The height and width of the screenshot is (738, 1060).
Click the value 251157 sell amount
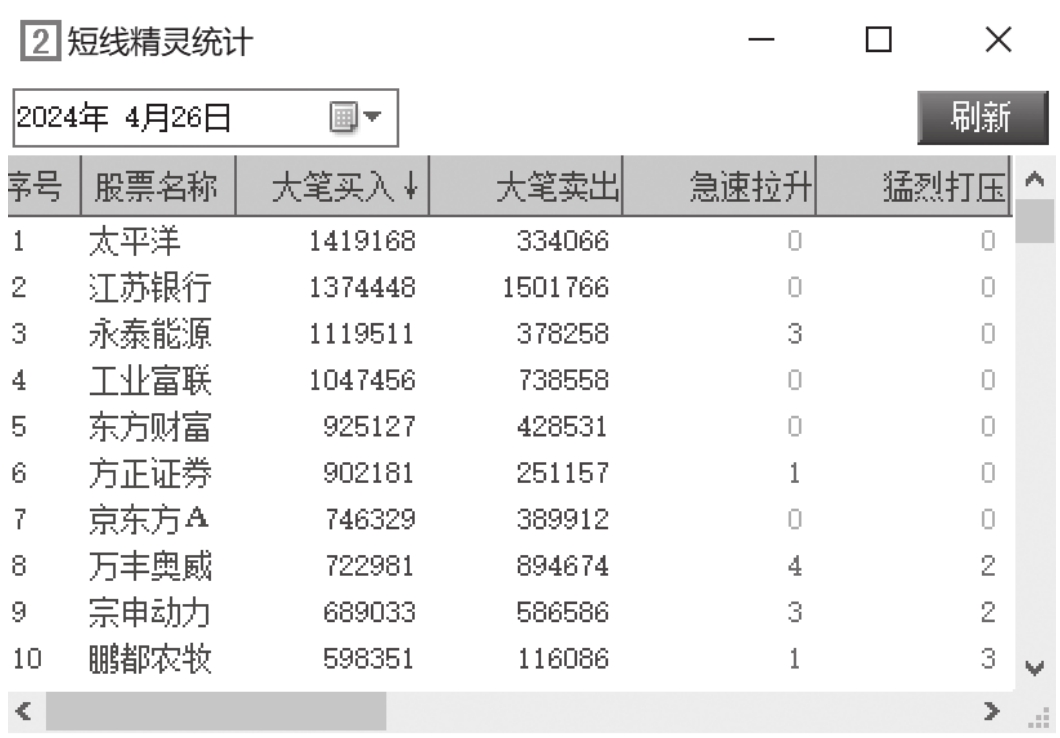point(563,473)
